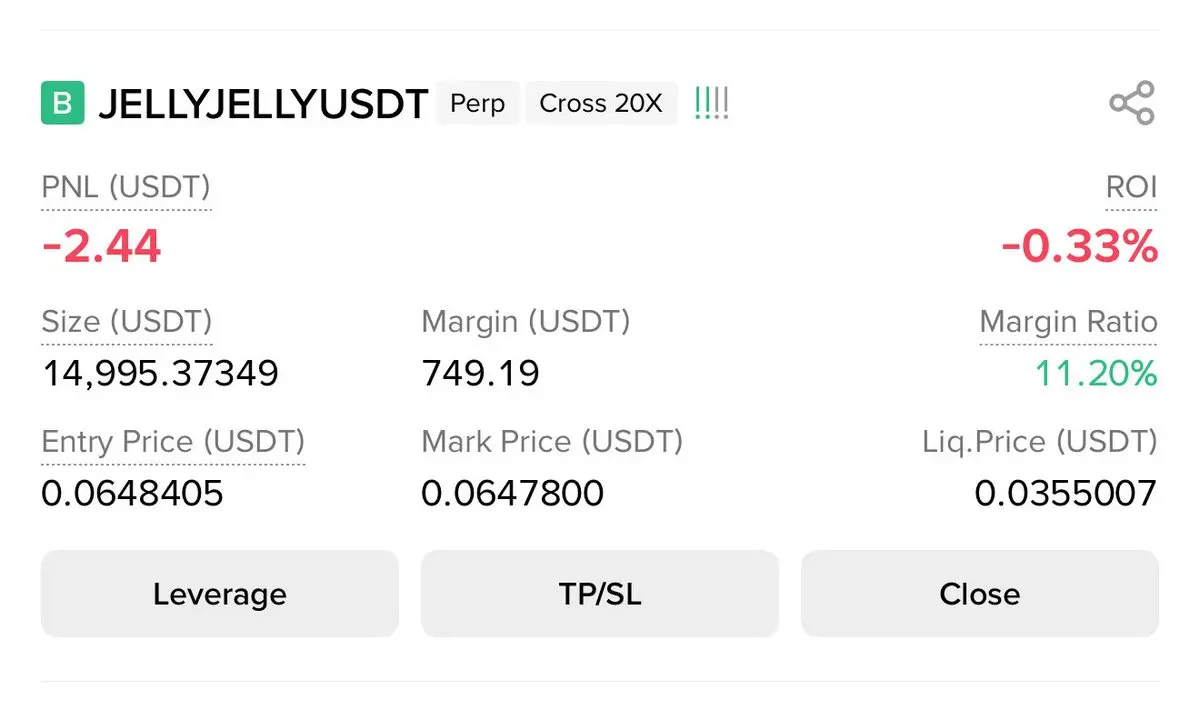Click the green B buy-side badge

[x=62, y=103]
